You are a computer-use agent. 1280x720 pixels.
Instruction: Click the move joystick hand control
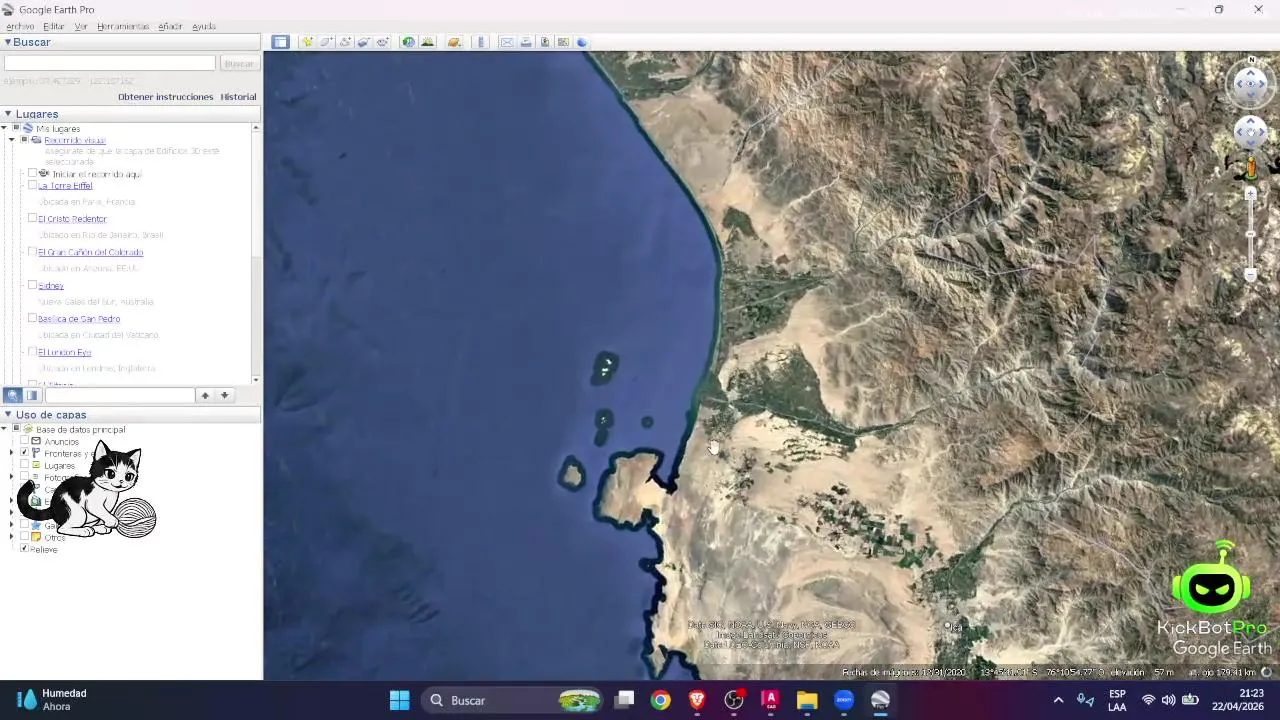click(x=1251, y=132)
